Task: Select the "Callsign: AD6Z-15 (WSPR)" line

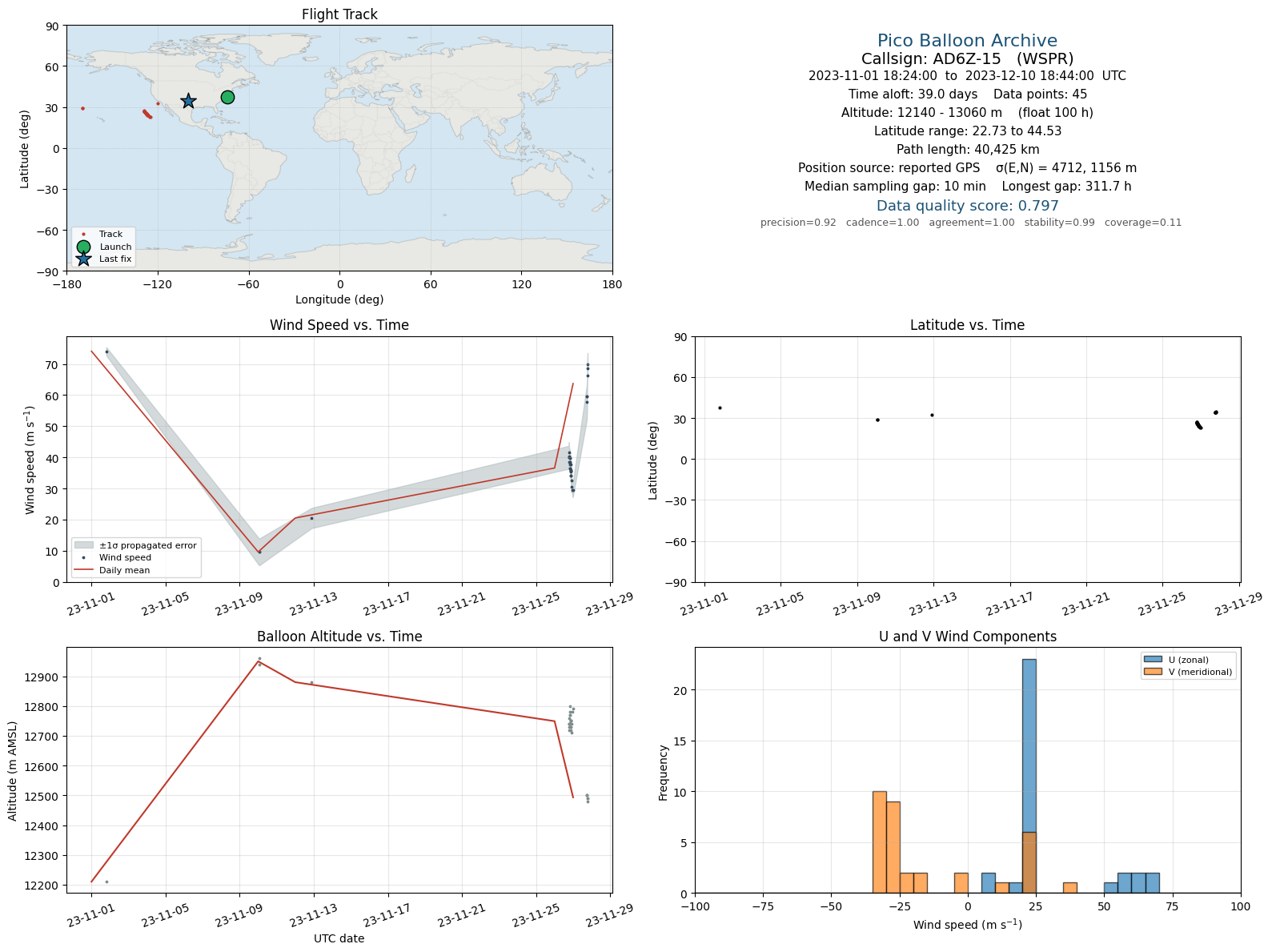Action: 967,58
